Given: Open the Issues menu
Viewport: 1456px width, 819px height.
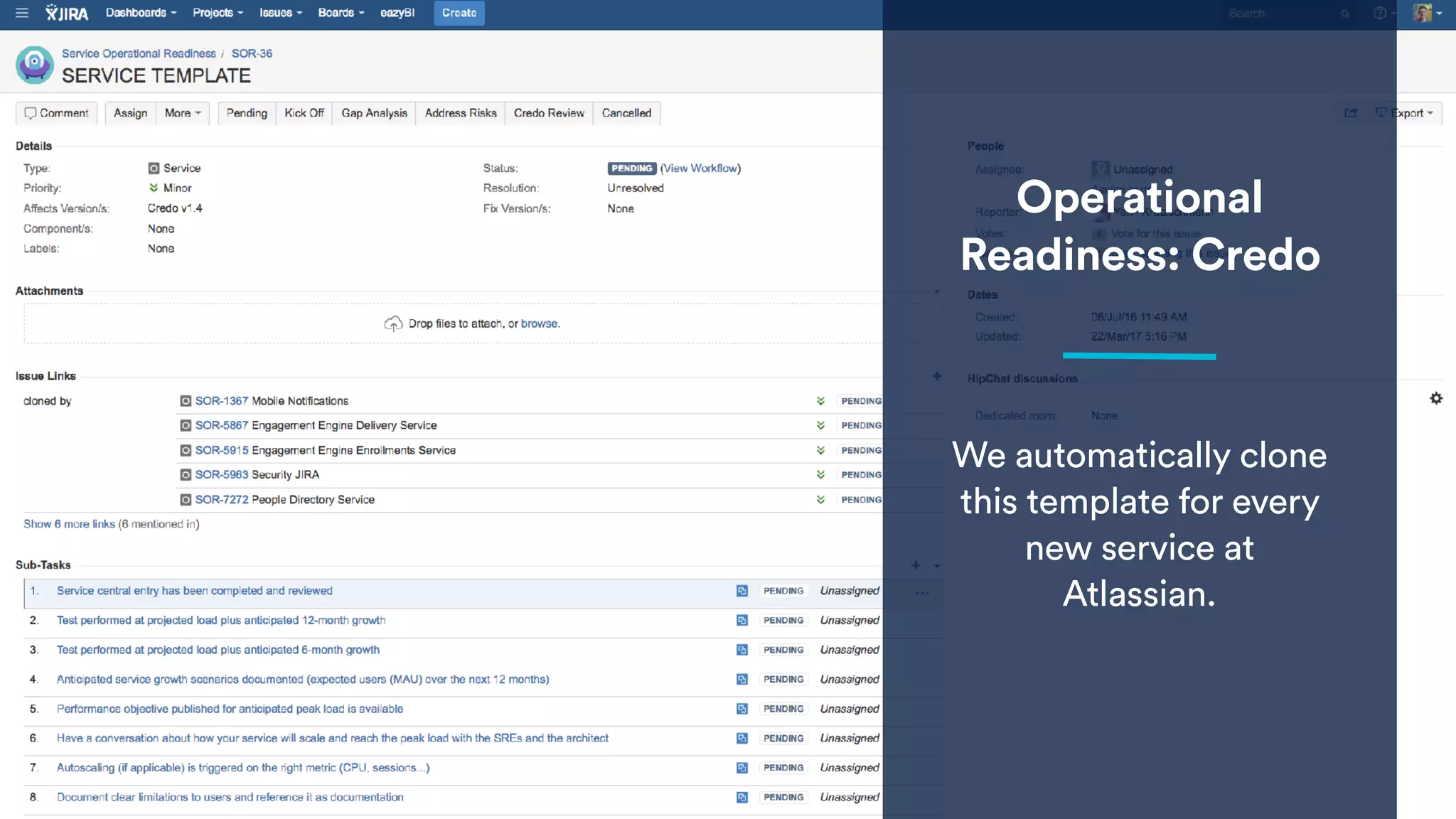Looking at the screenshot, I should pos(280,13).
